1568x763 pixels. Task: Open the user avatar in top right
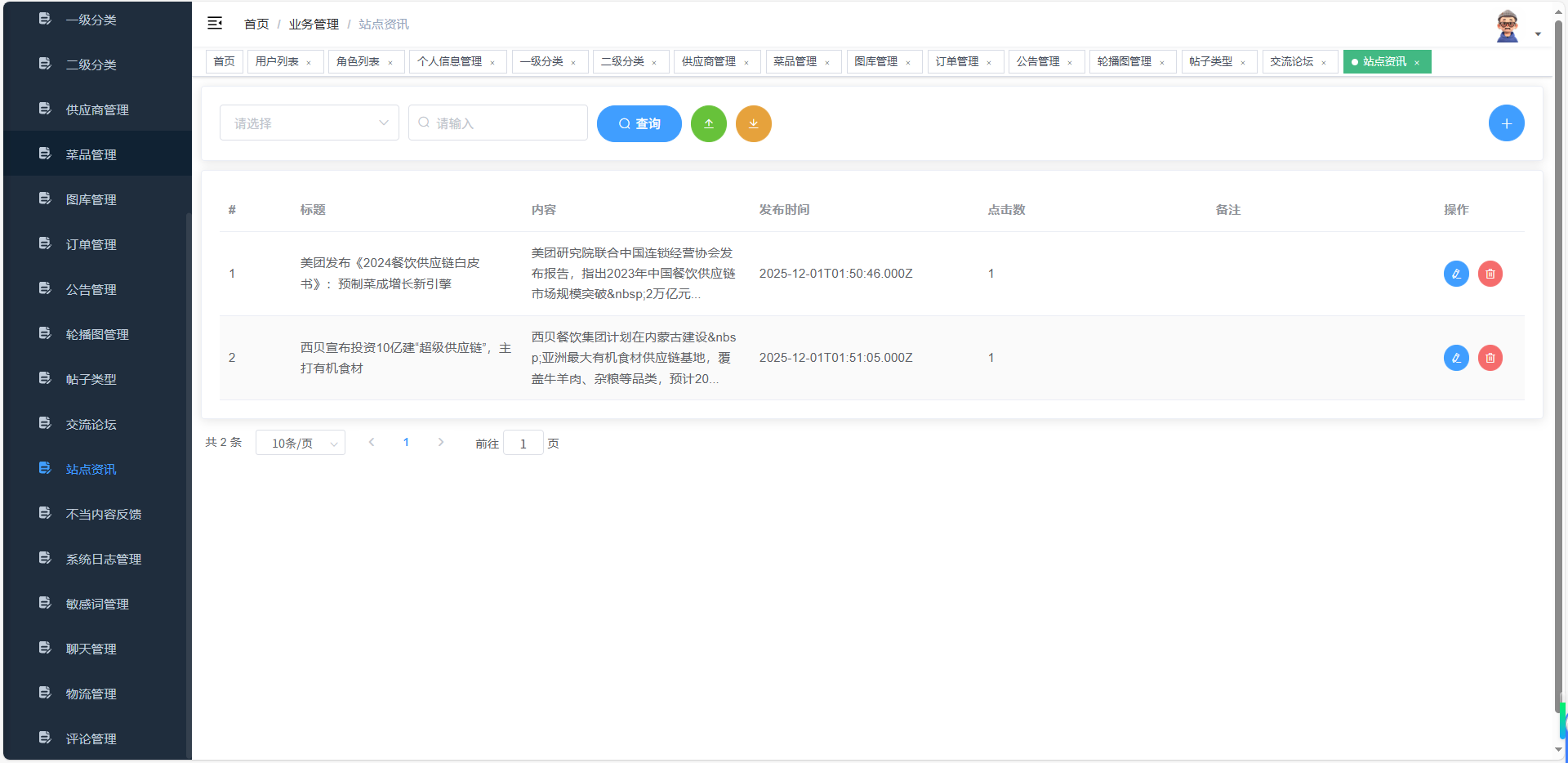pos(1507,25)
